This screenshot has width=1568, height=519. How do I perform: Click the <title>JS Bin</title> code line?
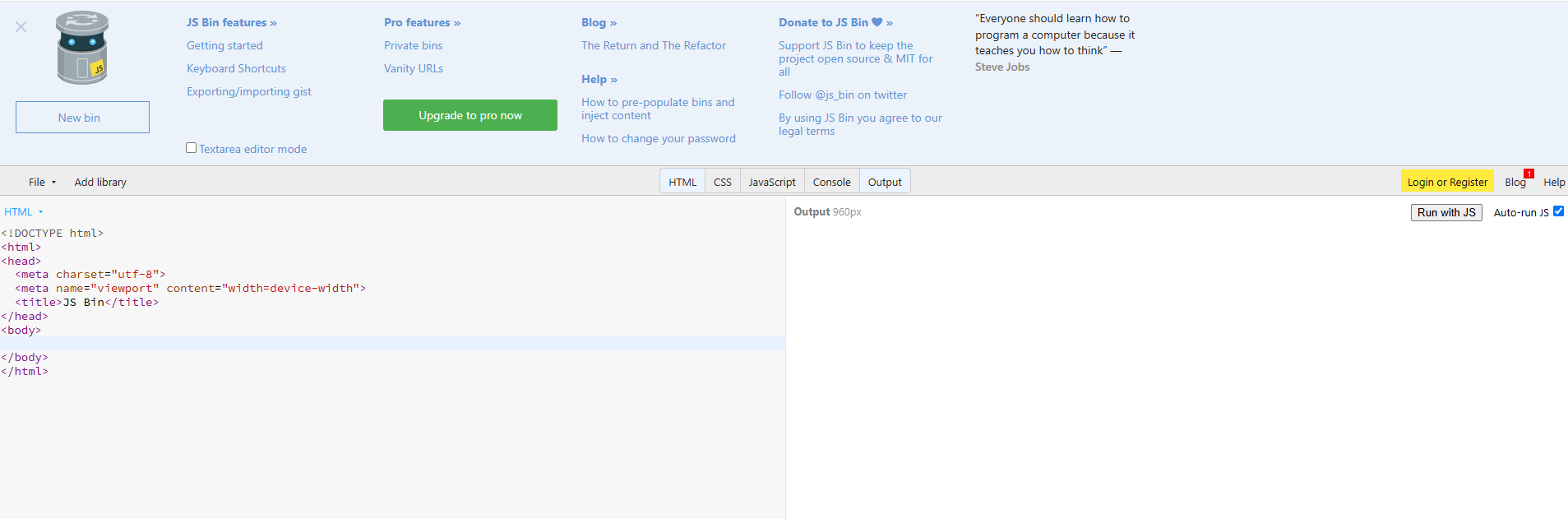(86, 302)
